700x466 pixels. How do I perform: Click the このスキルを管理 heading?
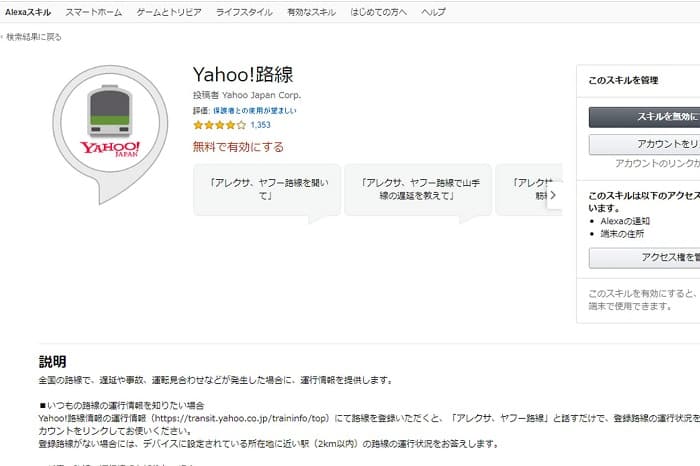tap(623, 81)
